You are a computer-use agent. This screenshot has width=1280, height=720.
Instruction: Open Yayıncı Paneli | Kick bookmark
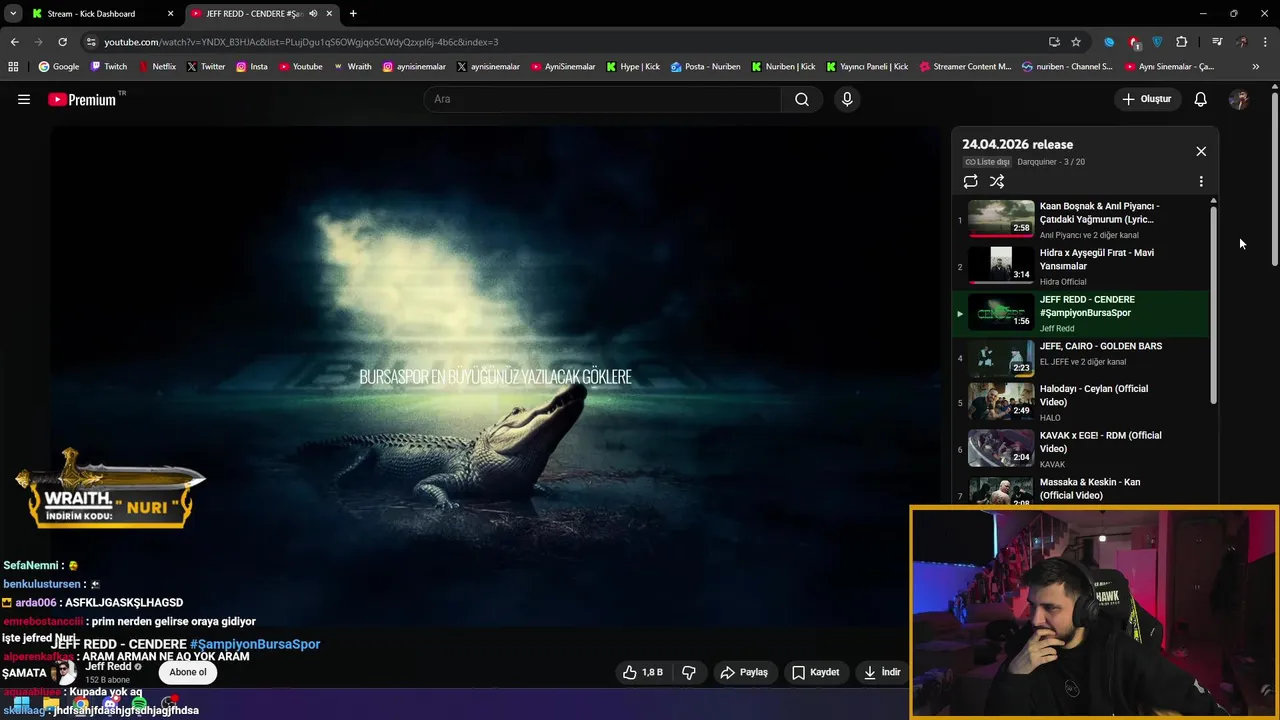click(x=867, y=67)
